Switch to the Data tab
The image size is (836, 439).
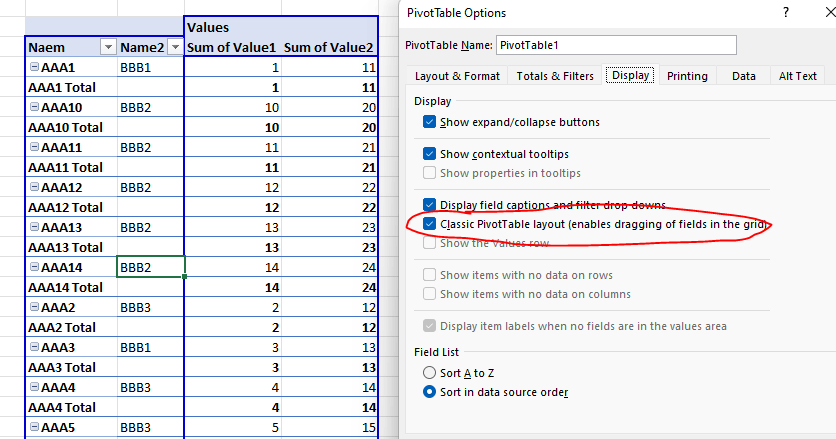point(744,76)
